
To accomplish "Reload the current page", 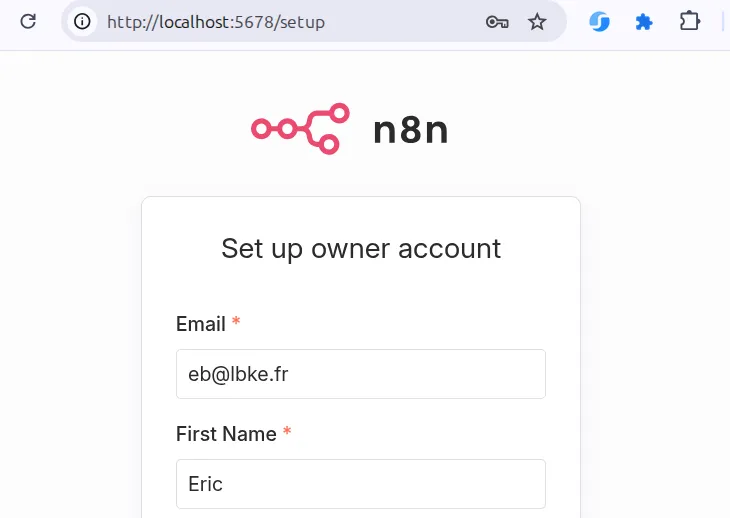I will pyautogui.click(x=29, y=21).
